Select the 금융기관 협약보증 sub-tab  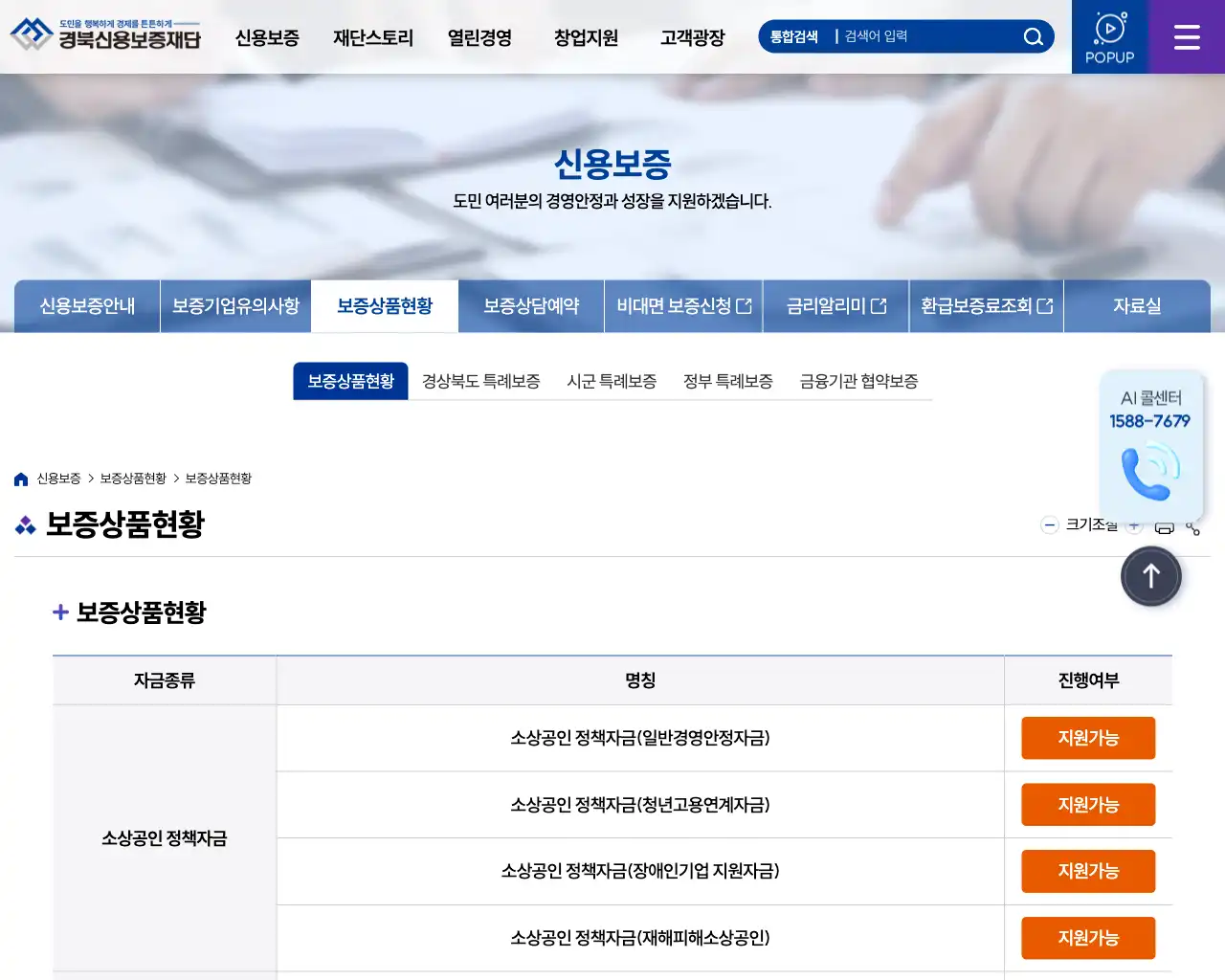(x=859, y=381)
